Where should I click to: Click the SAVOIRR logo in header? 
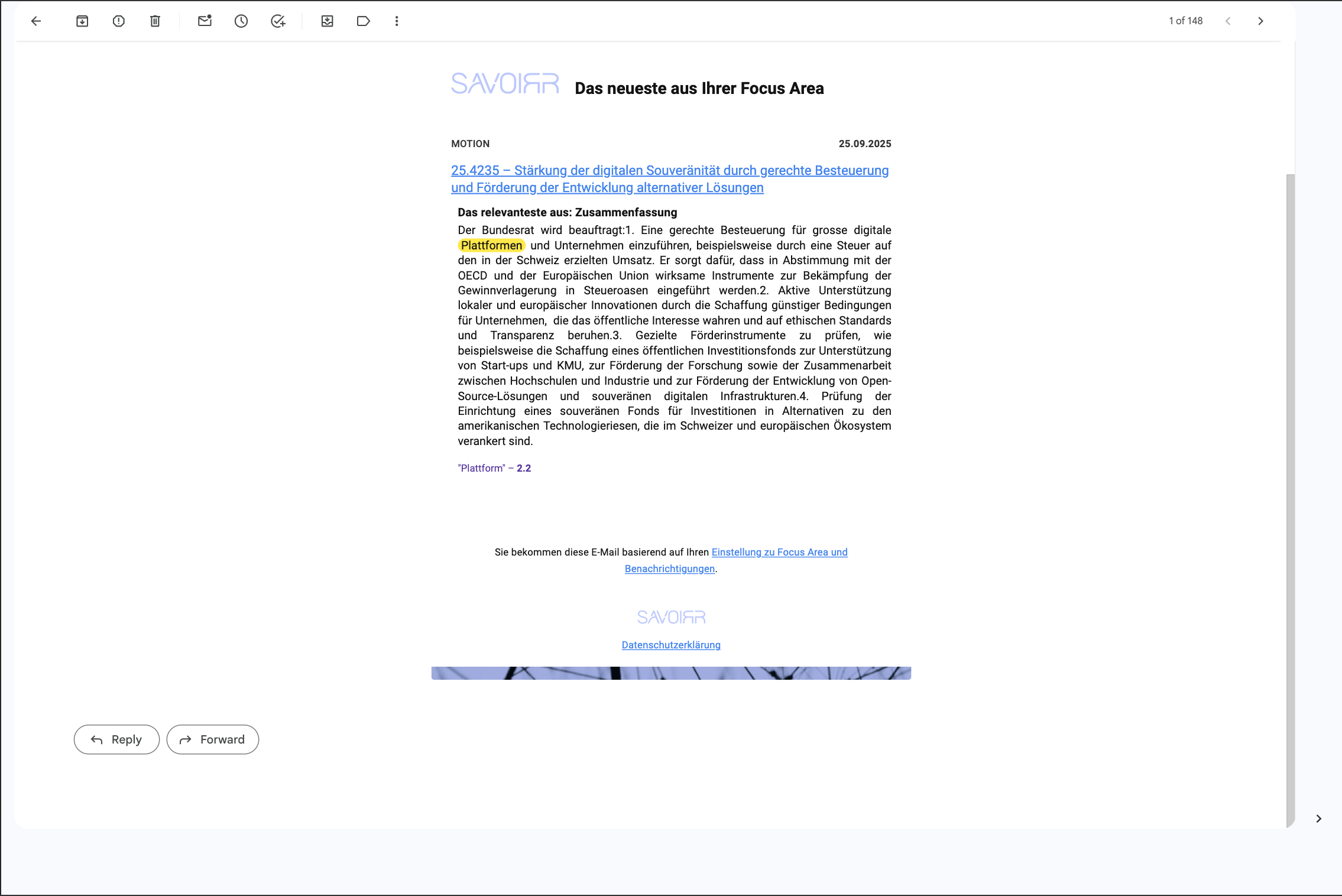click(x=505, y=84)
